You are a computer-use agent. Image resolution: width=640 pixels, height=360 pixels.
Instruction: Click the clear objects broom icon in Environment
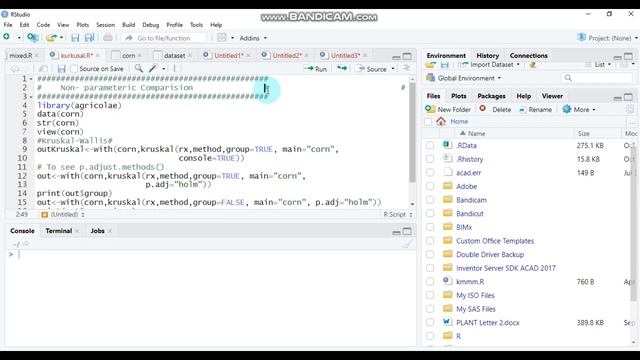click(532, 64)
